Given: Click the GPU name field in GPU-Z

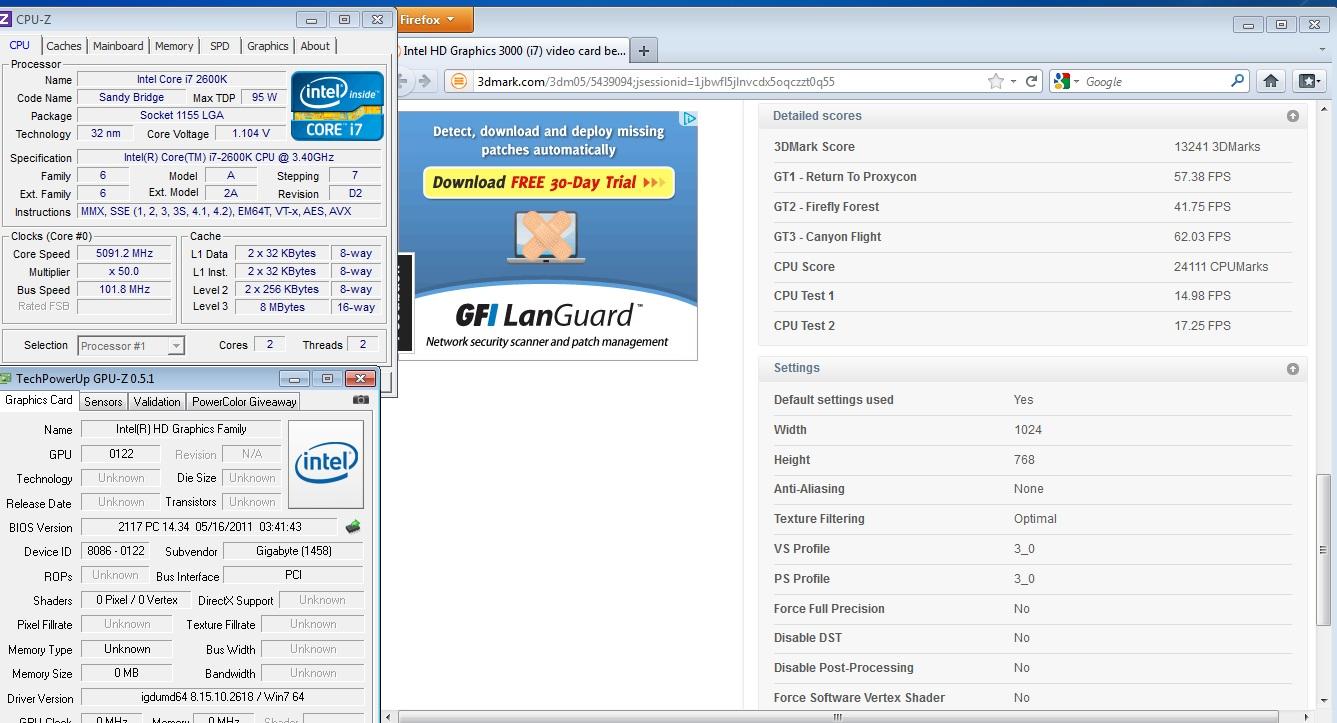Looking at the screenshot, I should pos(181,429).
